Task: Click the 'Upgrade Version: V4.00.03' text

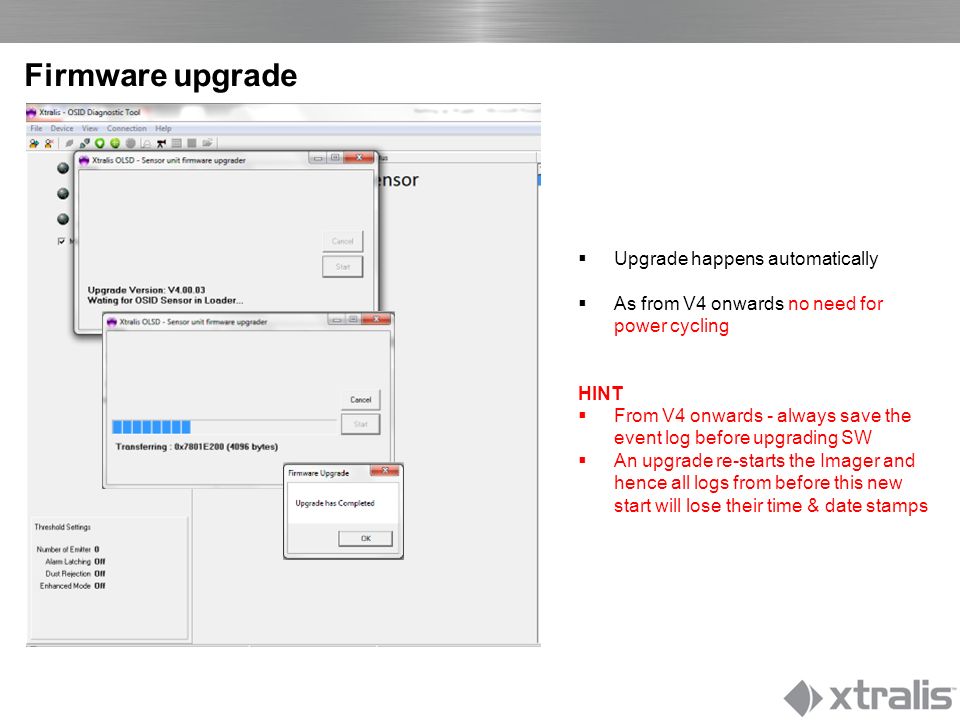Action: pos(146,290)
